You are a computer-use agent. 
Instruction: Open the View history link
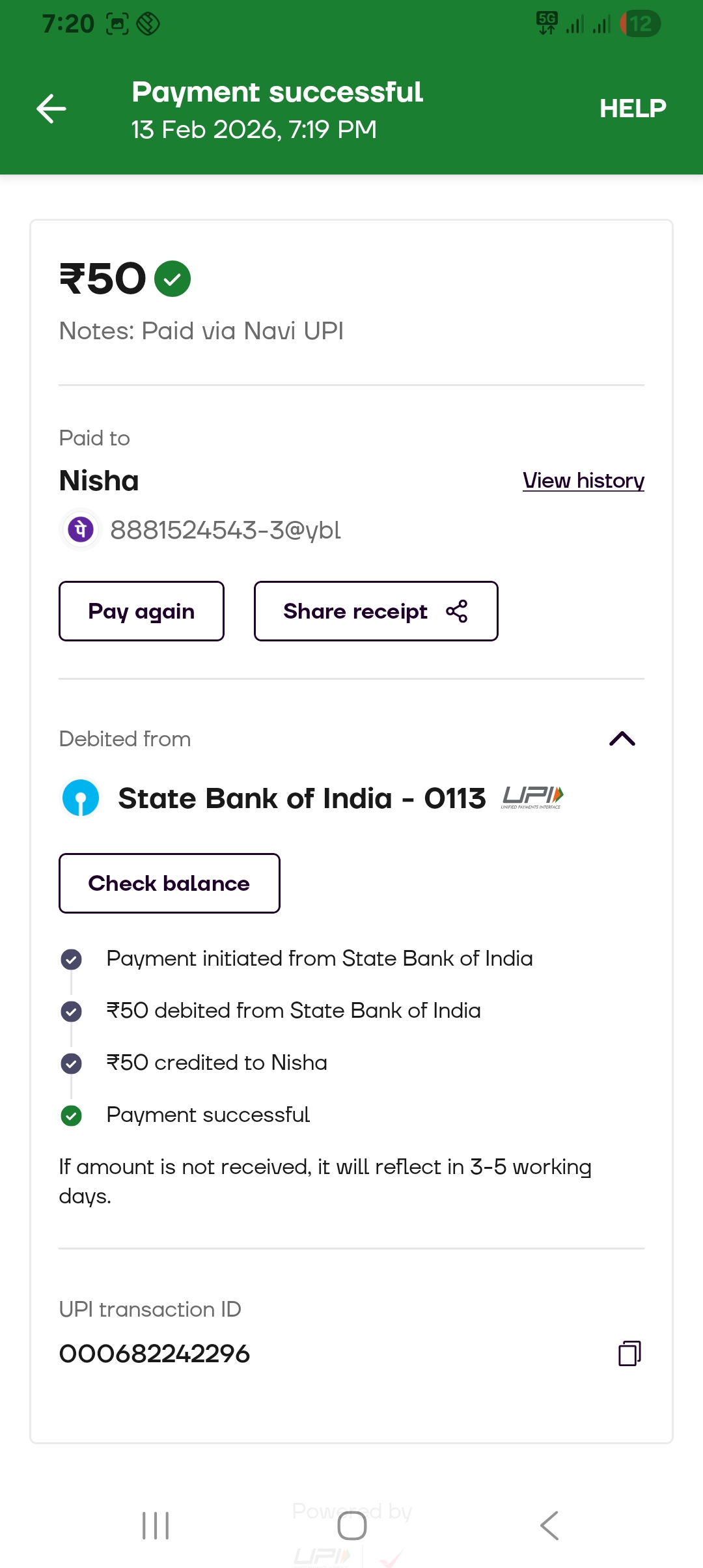(x=583, y=481)
